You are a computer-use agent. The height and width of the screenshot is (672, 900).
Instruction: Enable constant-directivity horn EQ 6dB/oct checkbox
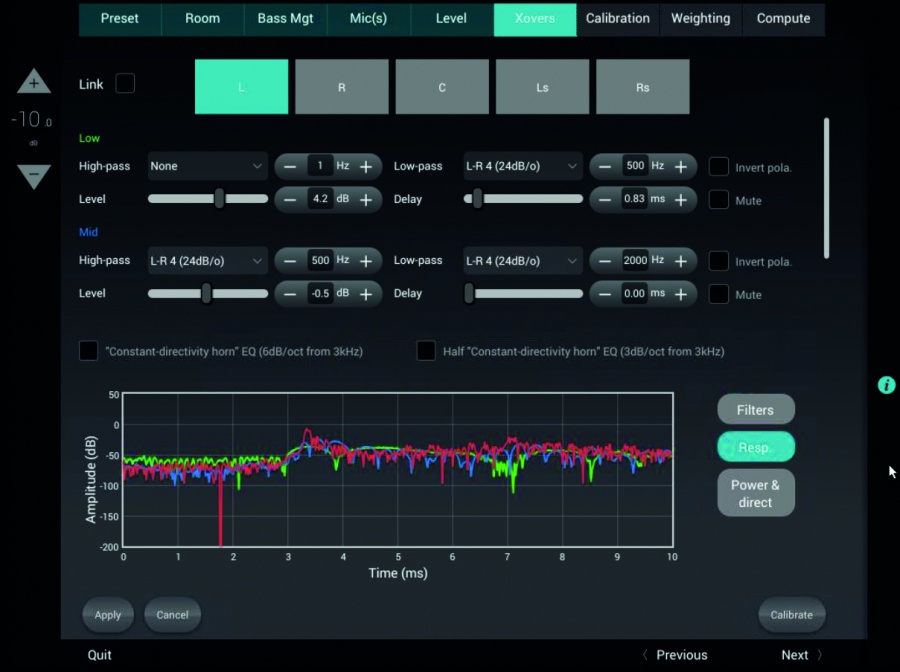pyautogui.click(x=89, y=351)
